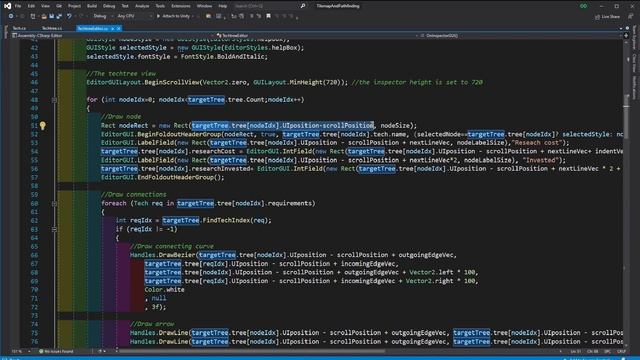
Task: Click the Undo toolbar icon
Action: pos(69,16)
